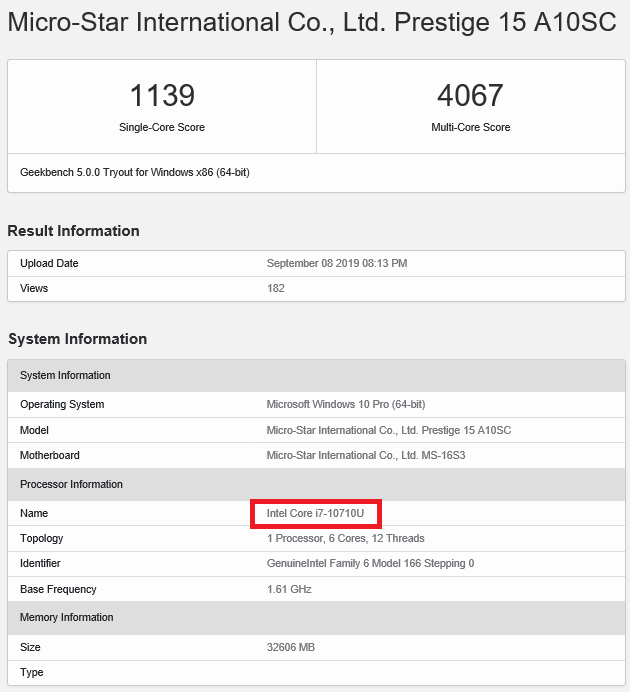Select the upload date September 08 2019
Screen dimensions: 630x692
click(x=337, y=264)
